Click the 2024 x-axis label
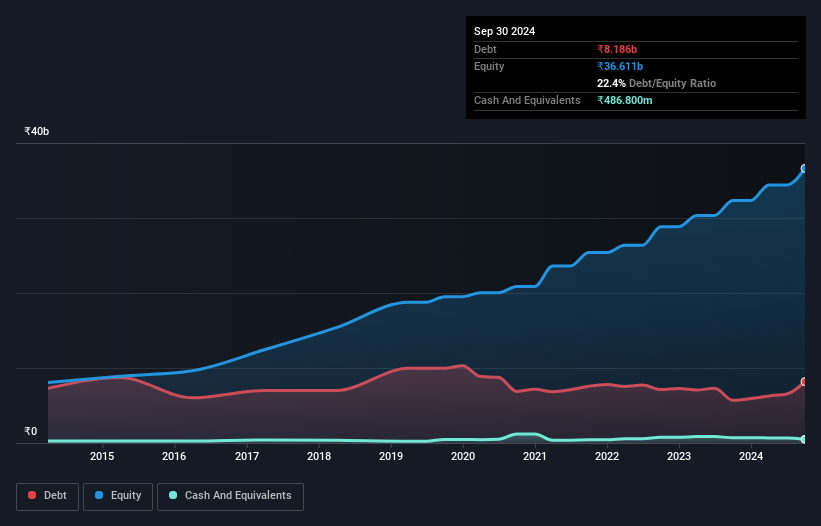The image size is (821, 526). (x=751, y=456)
